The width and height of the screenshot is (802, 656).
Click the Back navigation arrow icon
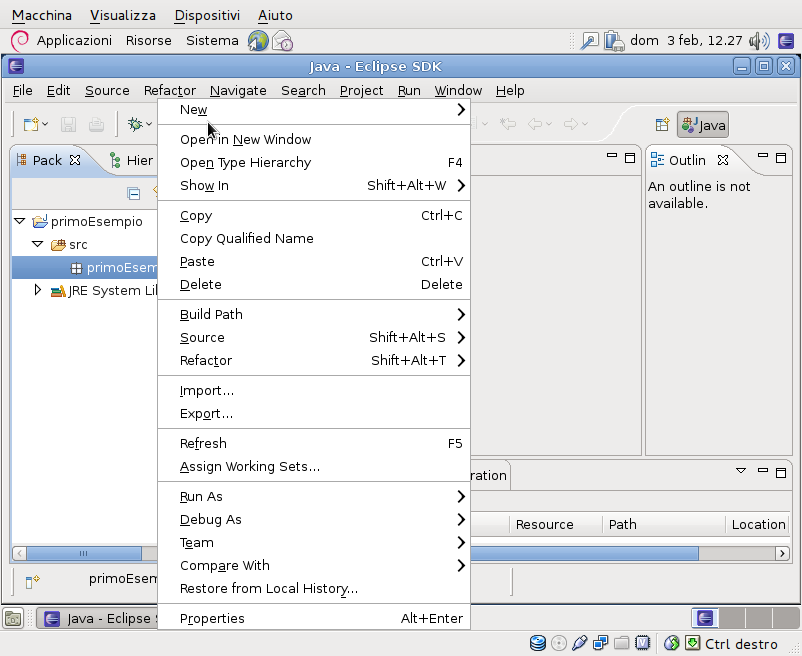534,124
